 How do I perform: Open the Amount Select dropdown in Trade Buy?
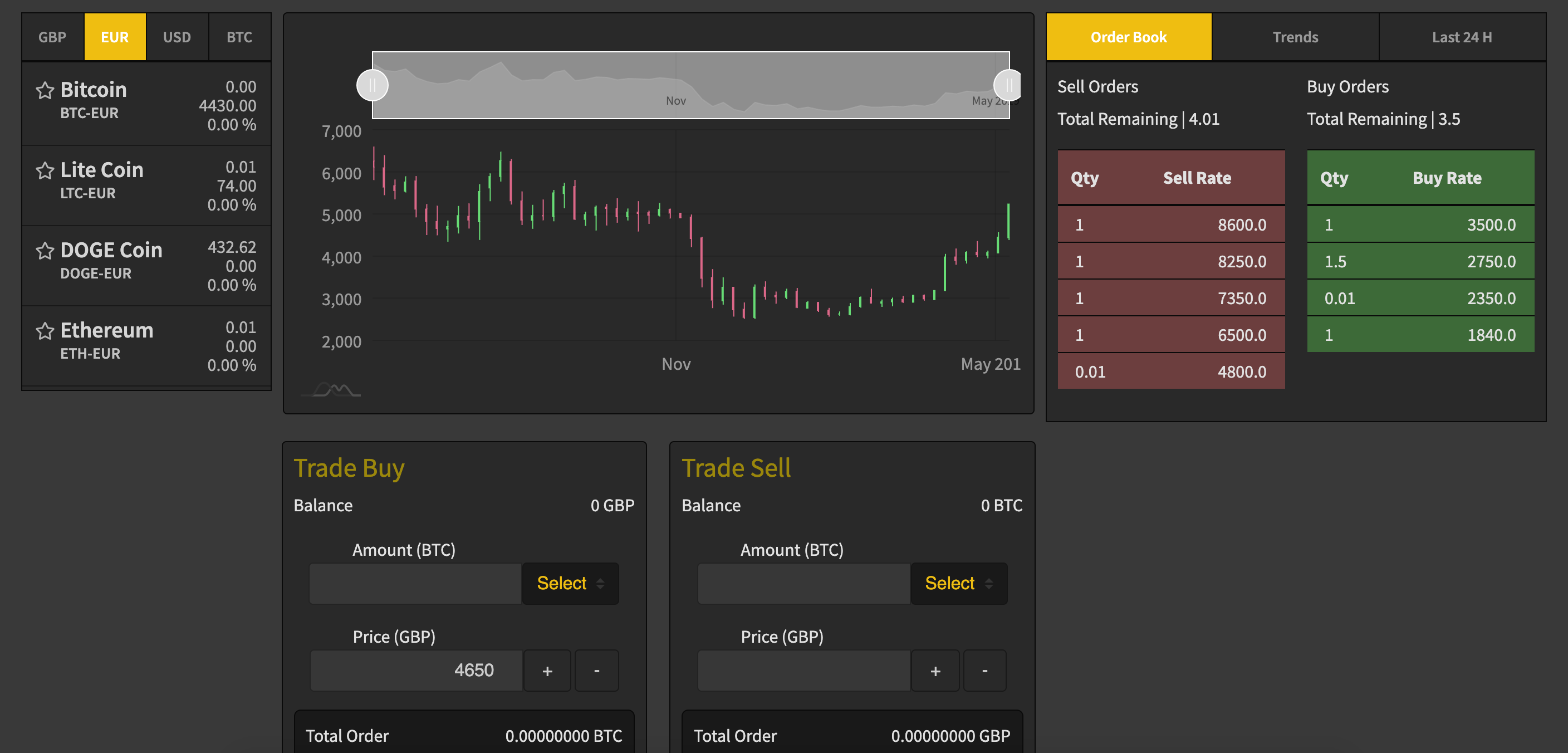point(569,583)
